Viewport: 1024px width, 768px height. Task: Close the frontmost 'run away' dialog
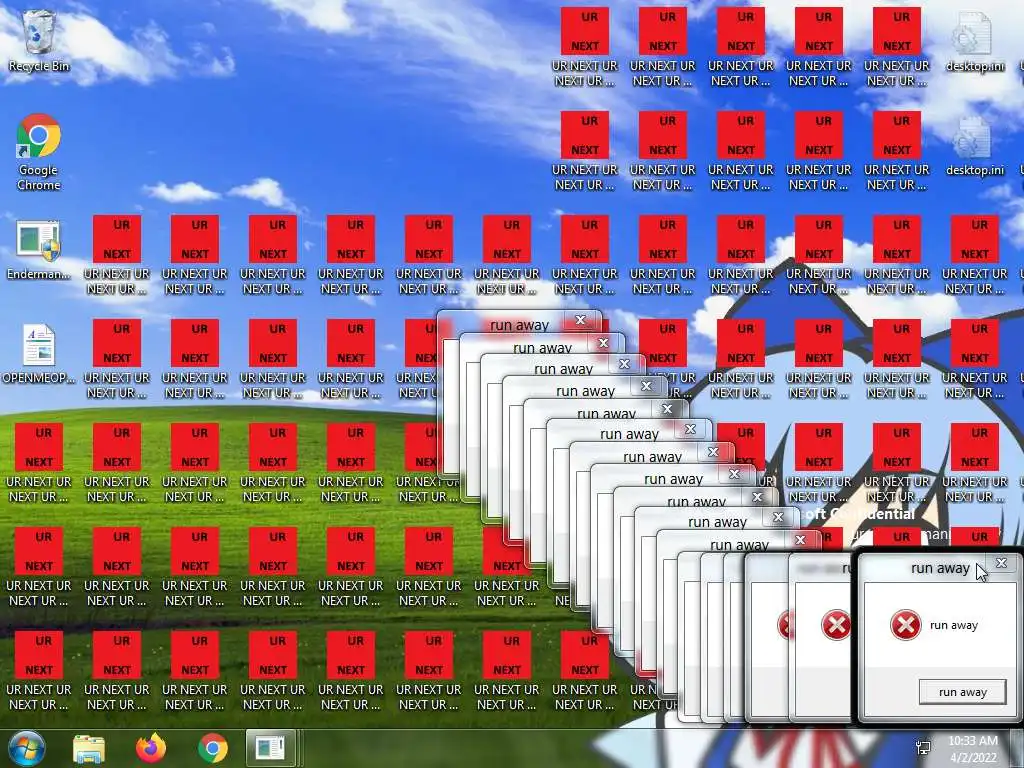pos(1001,563)
